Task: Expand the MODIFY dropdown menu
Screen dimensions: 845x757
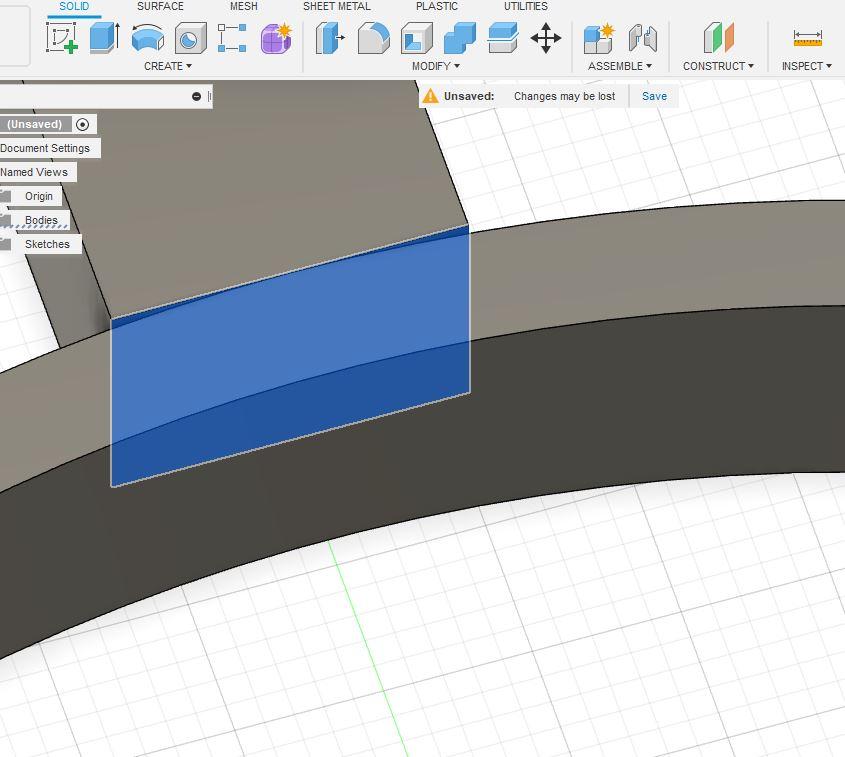Action: click(x=435, y=66)
